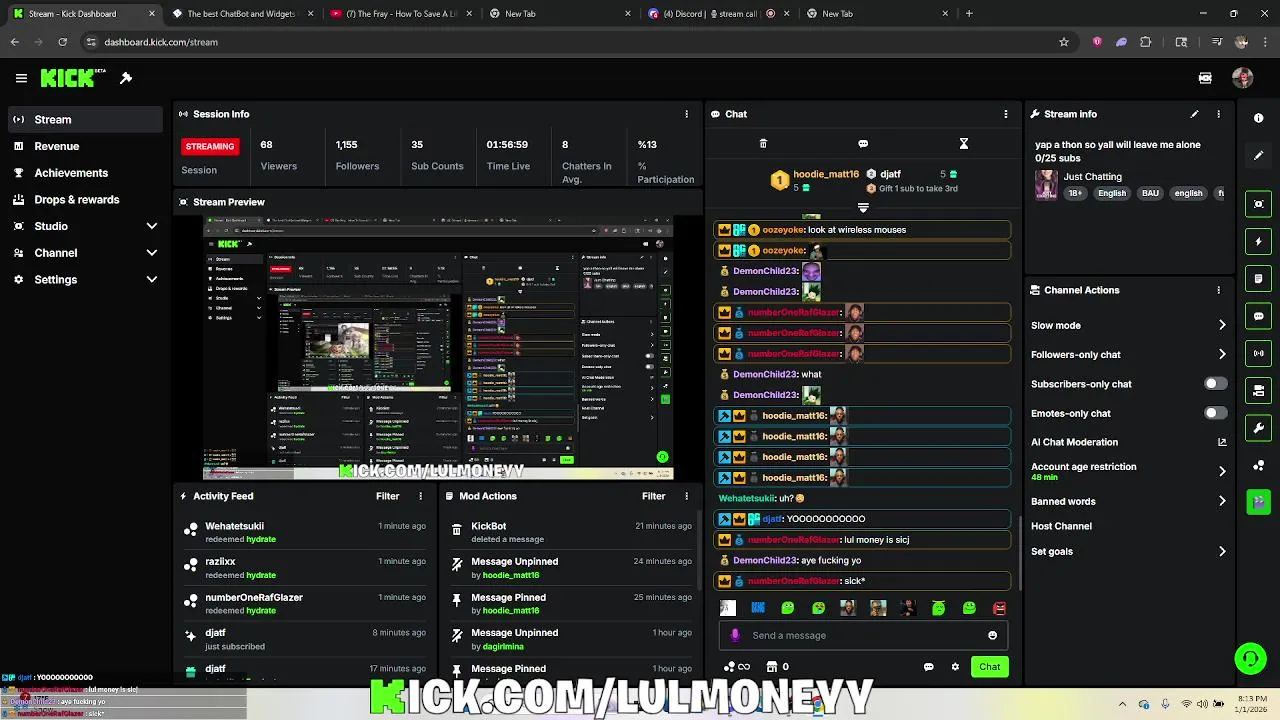Open the Channel Actions three-dot options
This screenshot has height=720, width=1280.
(1218, 290)
